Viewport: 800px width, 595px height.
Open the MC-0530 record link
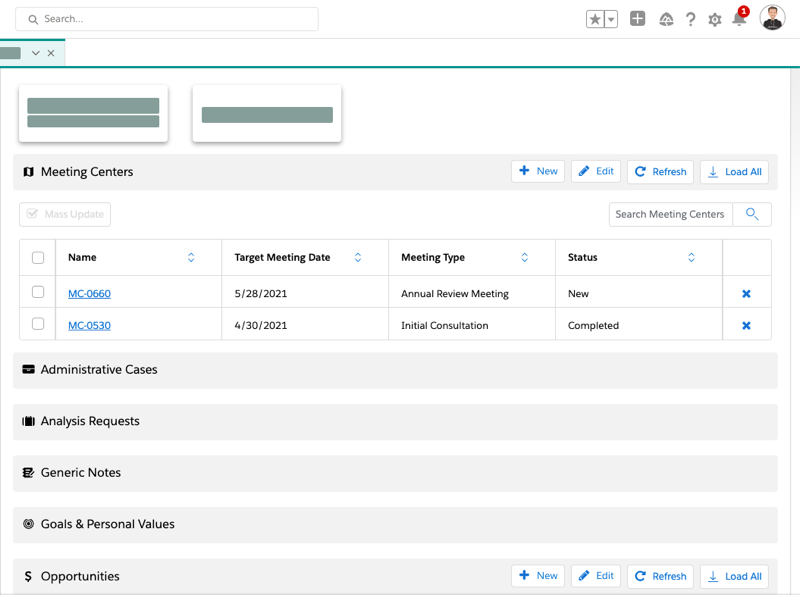click(x=89, y=326)
